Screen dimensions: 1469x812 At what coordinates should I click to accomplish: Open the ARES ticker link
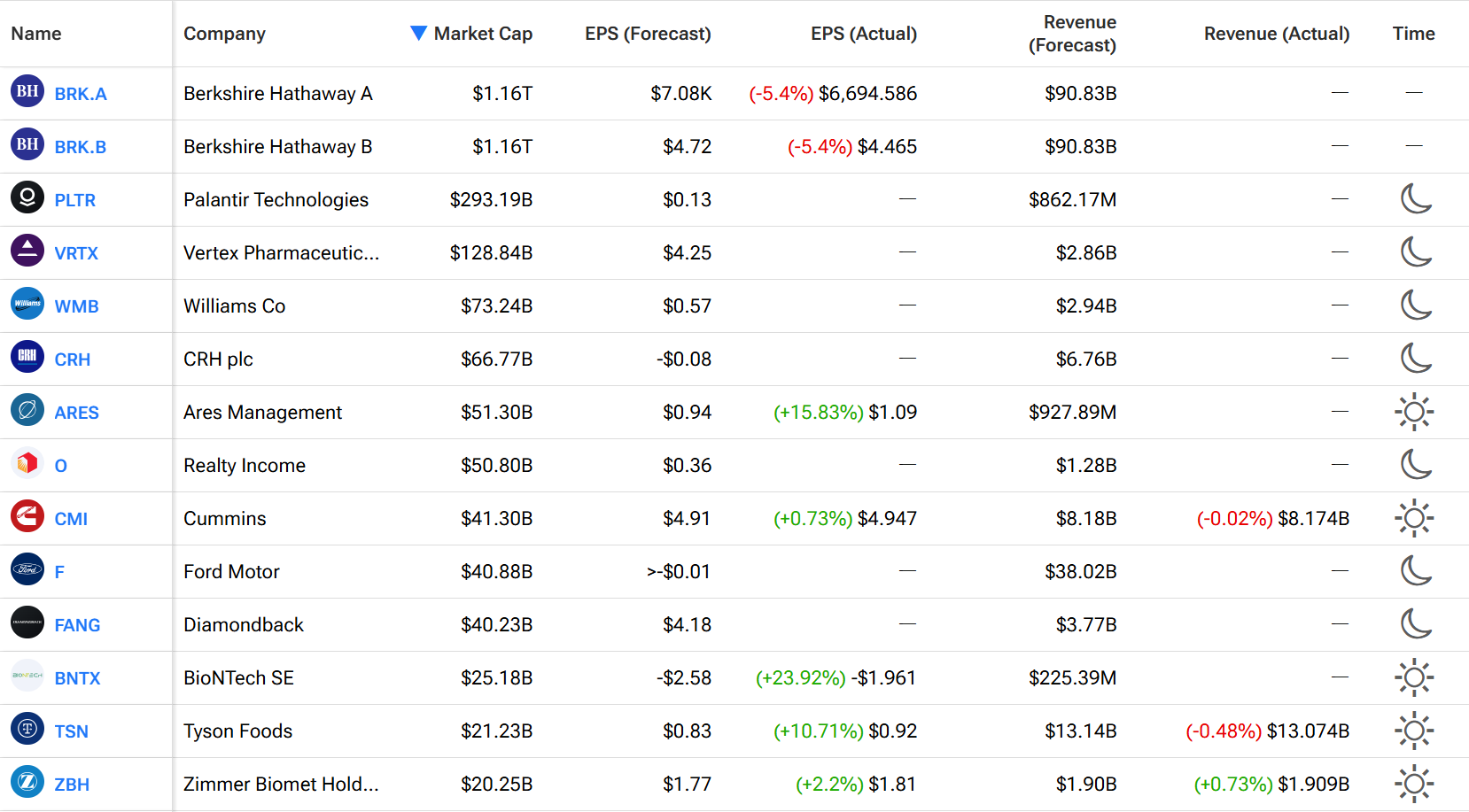pos(77,413)
